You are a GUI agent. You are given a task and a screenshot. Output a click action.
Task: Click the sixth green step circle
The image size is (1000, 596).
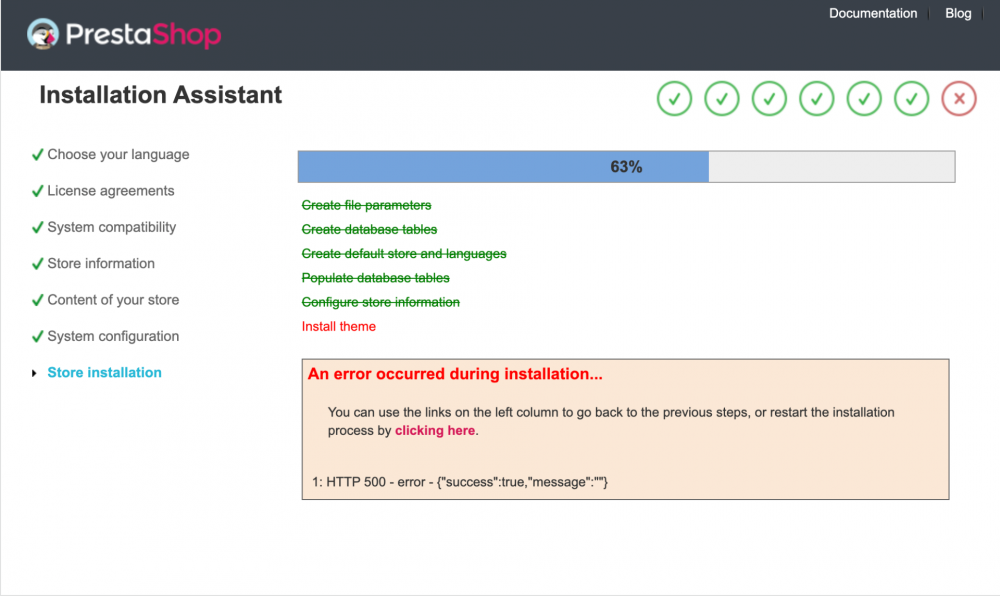pyautogui.click(x=911, y=99)
